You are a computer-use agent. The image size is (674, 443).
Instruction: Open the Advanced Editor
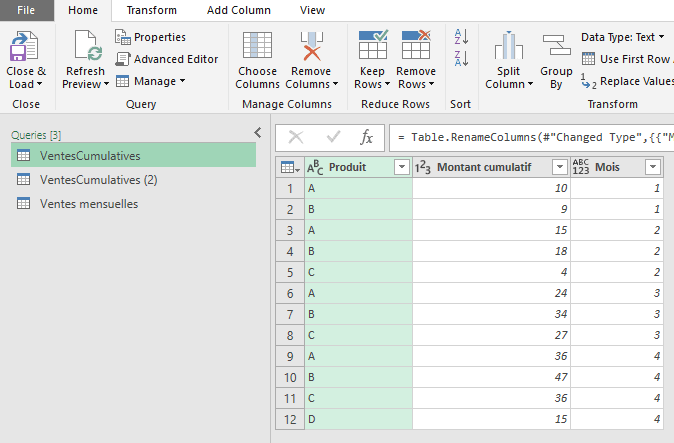(x=167, y=59)
